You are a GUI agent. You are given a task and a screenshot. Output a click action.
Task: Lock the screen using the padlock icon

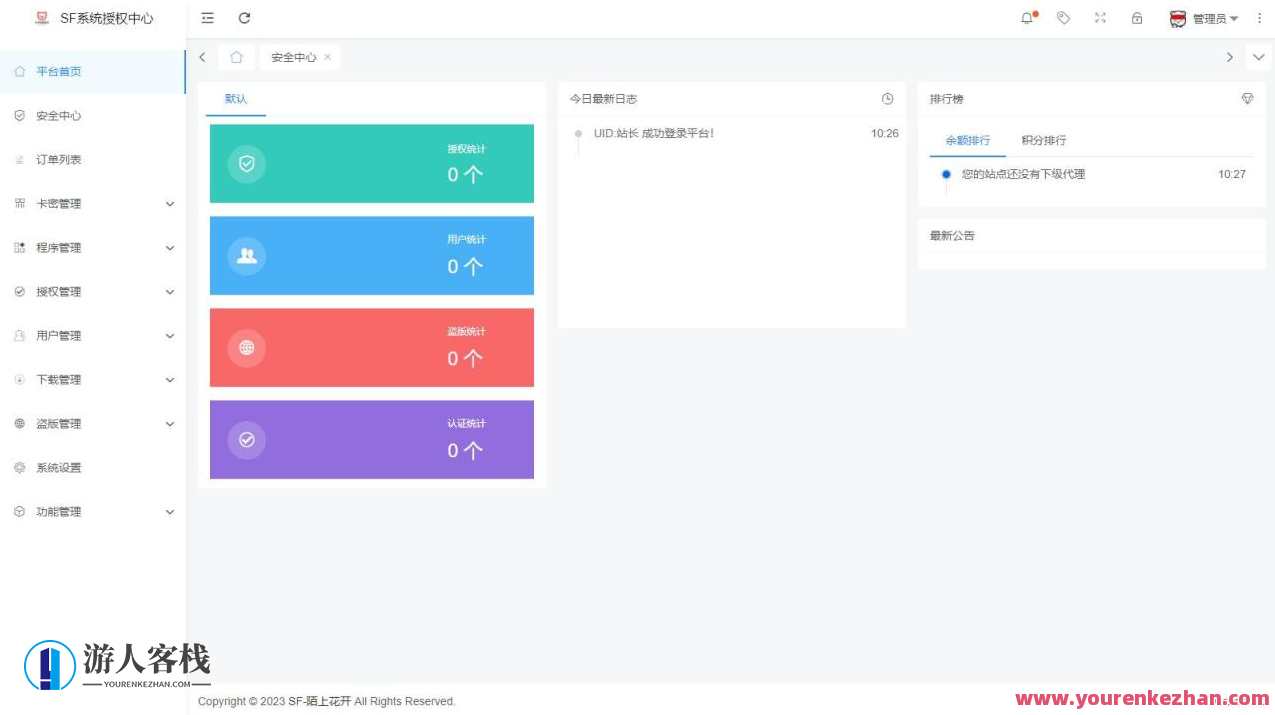[x=1136, y=17]
